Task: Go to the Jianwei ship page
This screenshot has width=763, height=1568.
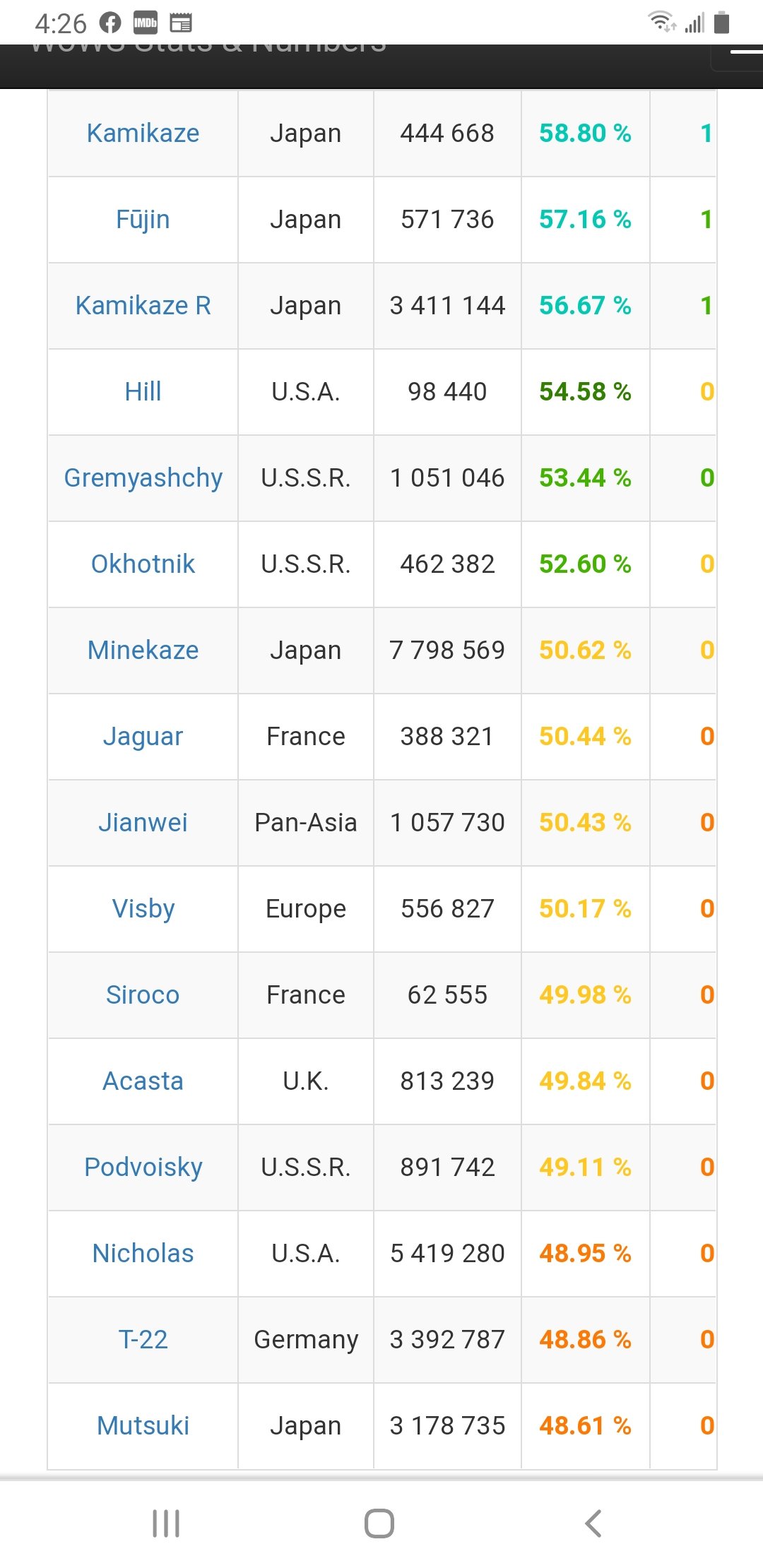Action: click(x=143, y=823)
